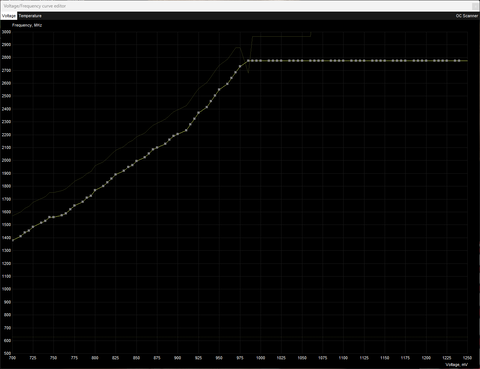Select the curve point at 950 mV
The width and height of the screenshot is (480, 369).
coord(219,90)
